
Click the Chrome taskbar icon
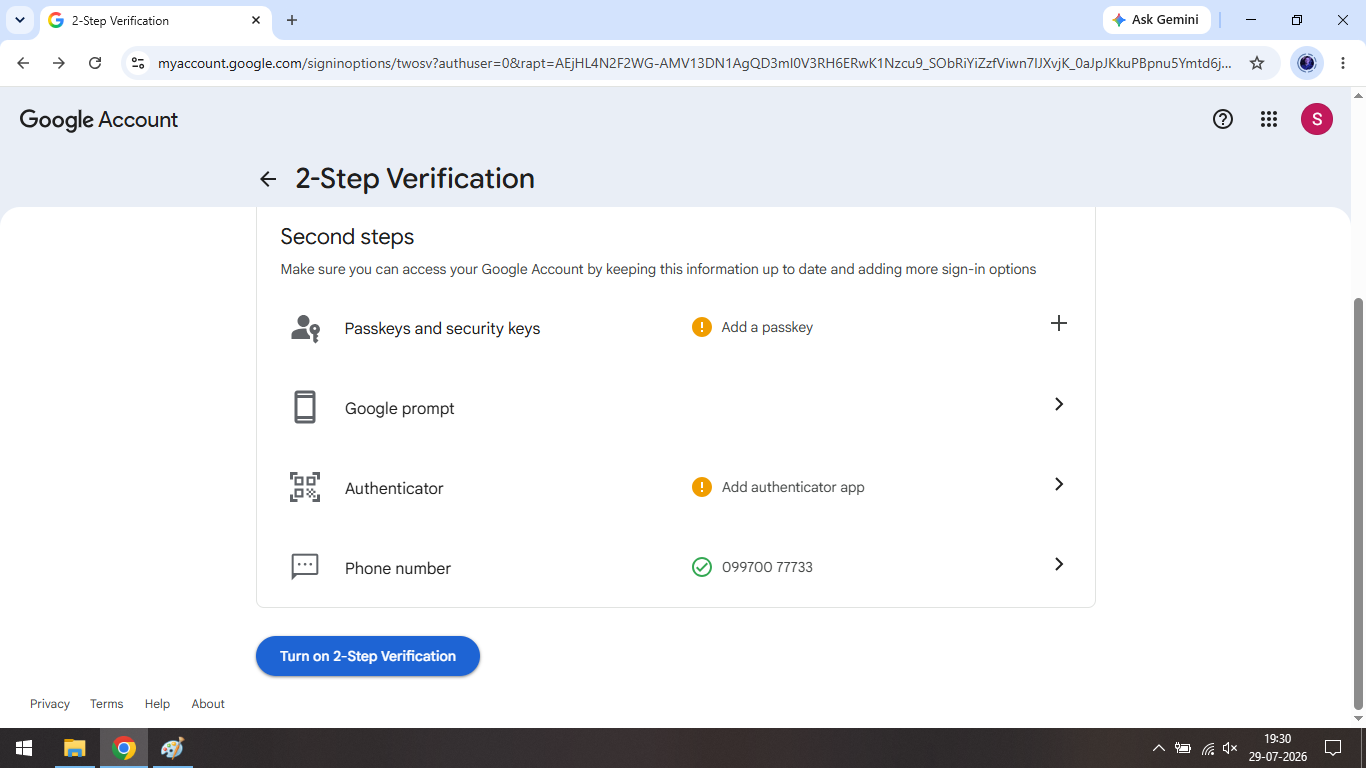pos(124,748)
